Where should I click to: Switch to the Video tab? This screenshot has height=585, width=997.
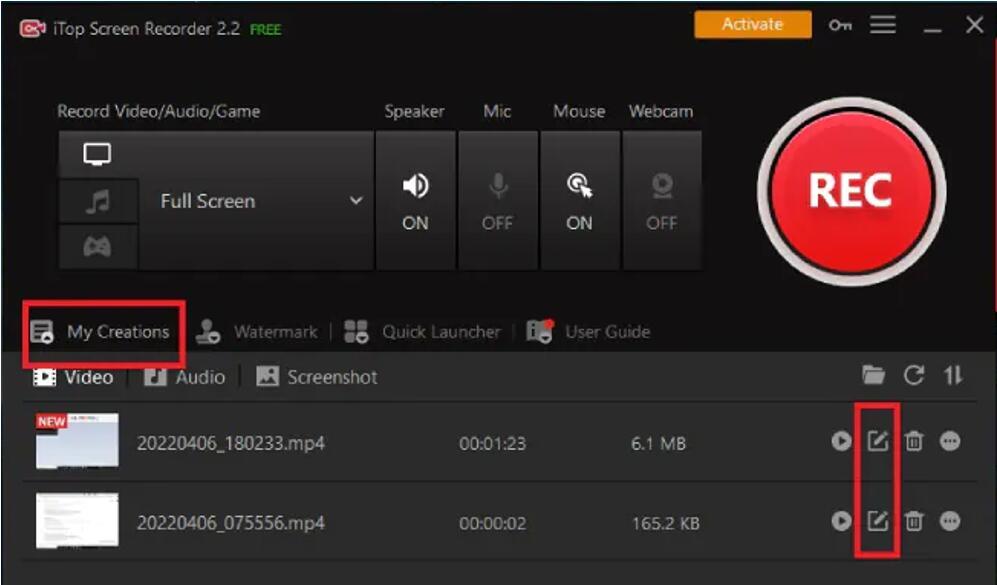pos(73,377)
